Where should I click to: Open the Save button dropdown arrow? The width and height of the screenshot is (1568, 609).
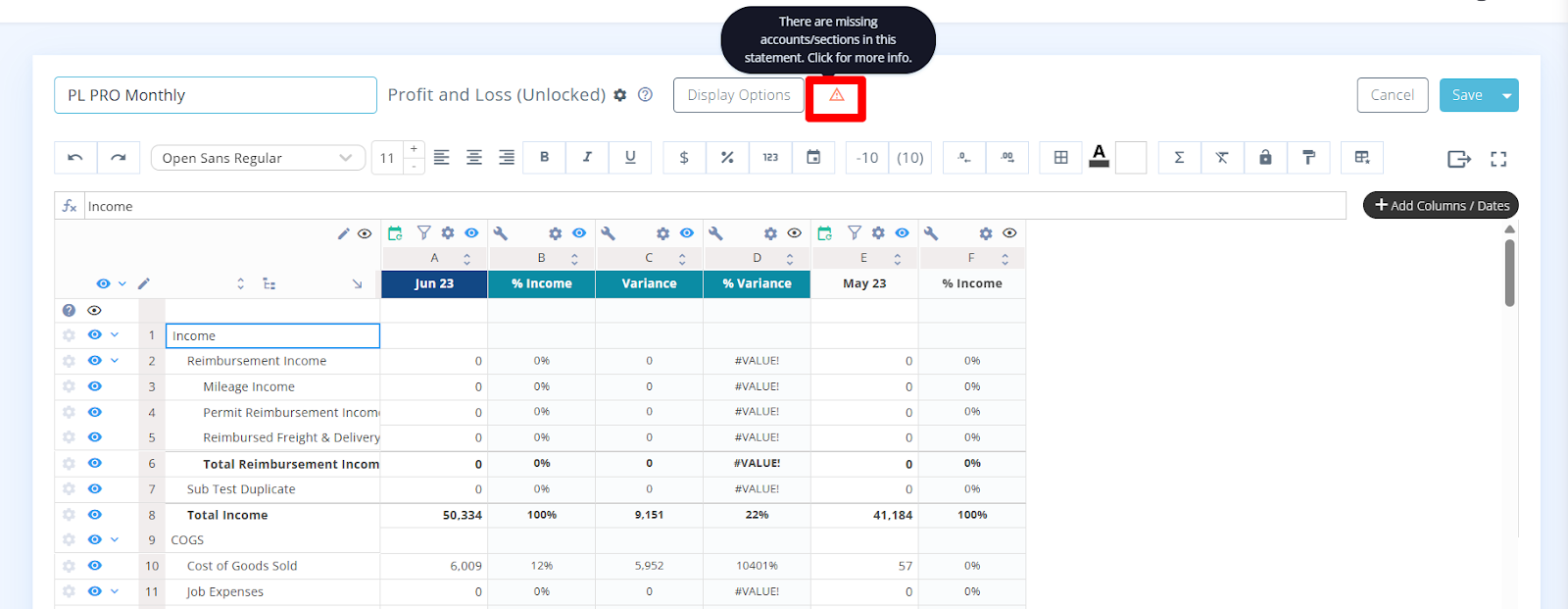pos(1506,96)
